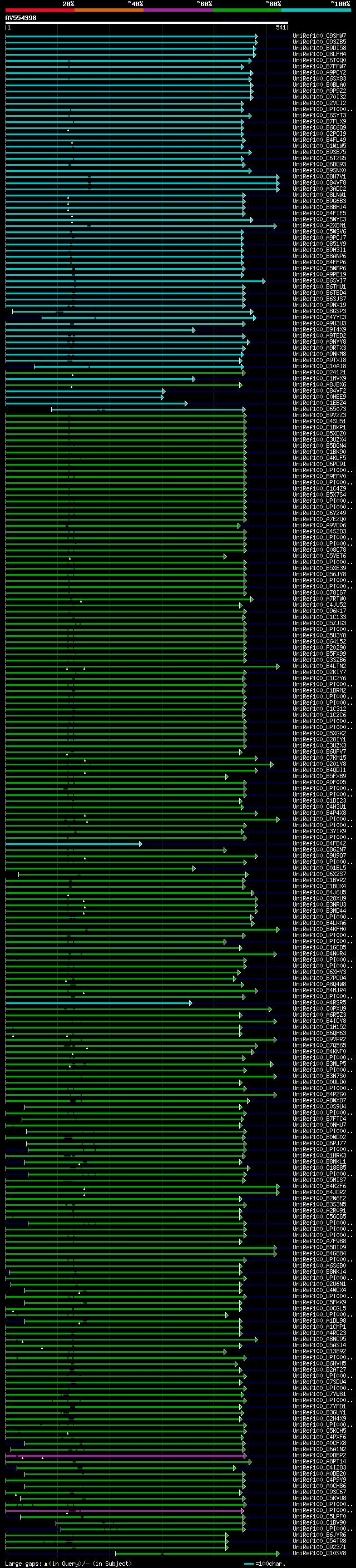The width and height of the screenshot is (356, 1568).
Task: Click the white query sequence bar
Action: pyautogui.click(x=147, y=23)
